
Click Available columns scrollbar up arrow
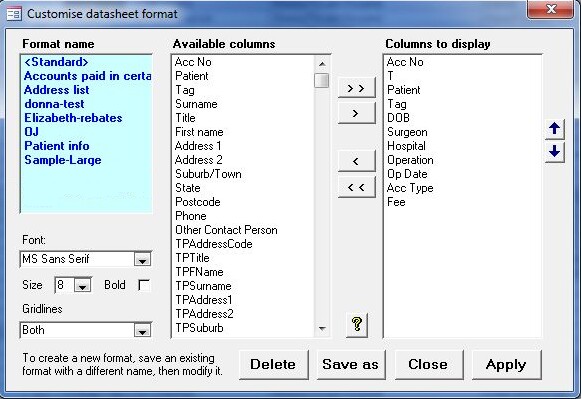pos(322,64)
